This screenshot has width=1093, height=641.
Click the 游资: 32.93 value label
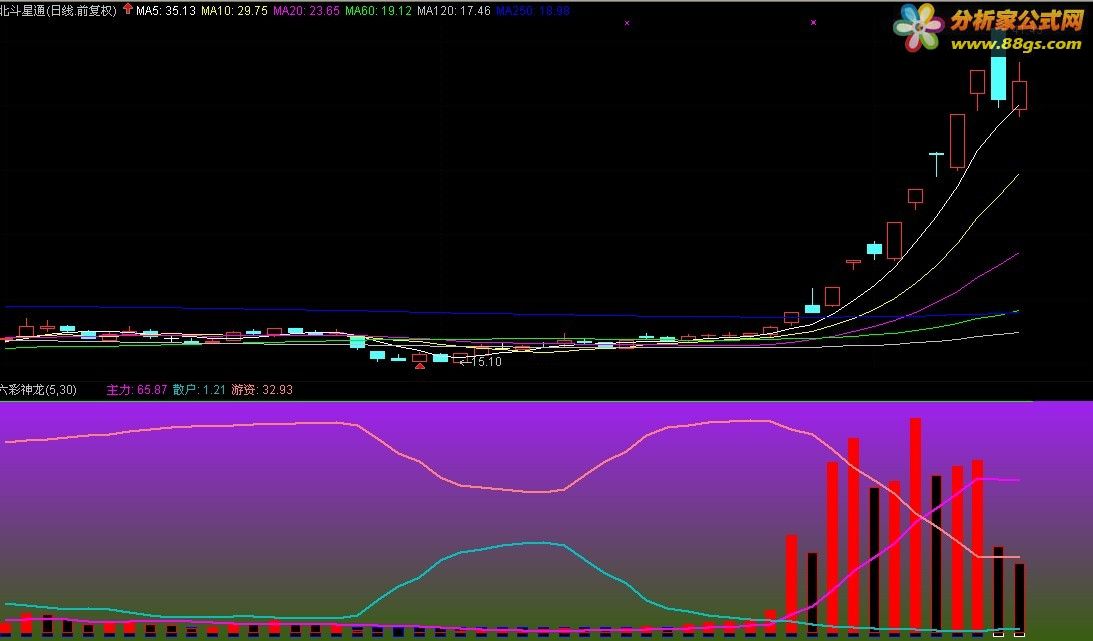262,389
